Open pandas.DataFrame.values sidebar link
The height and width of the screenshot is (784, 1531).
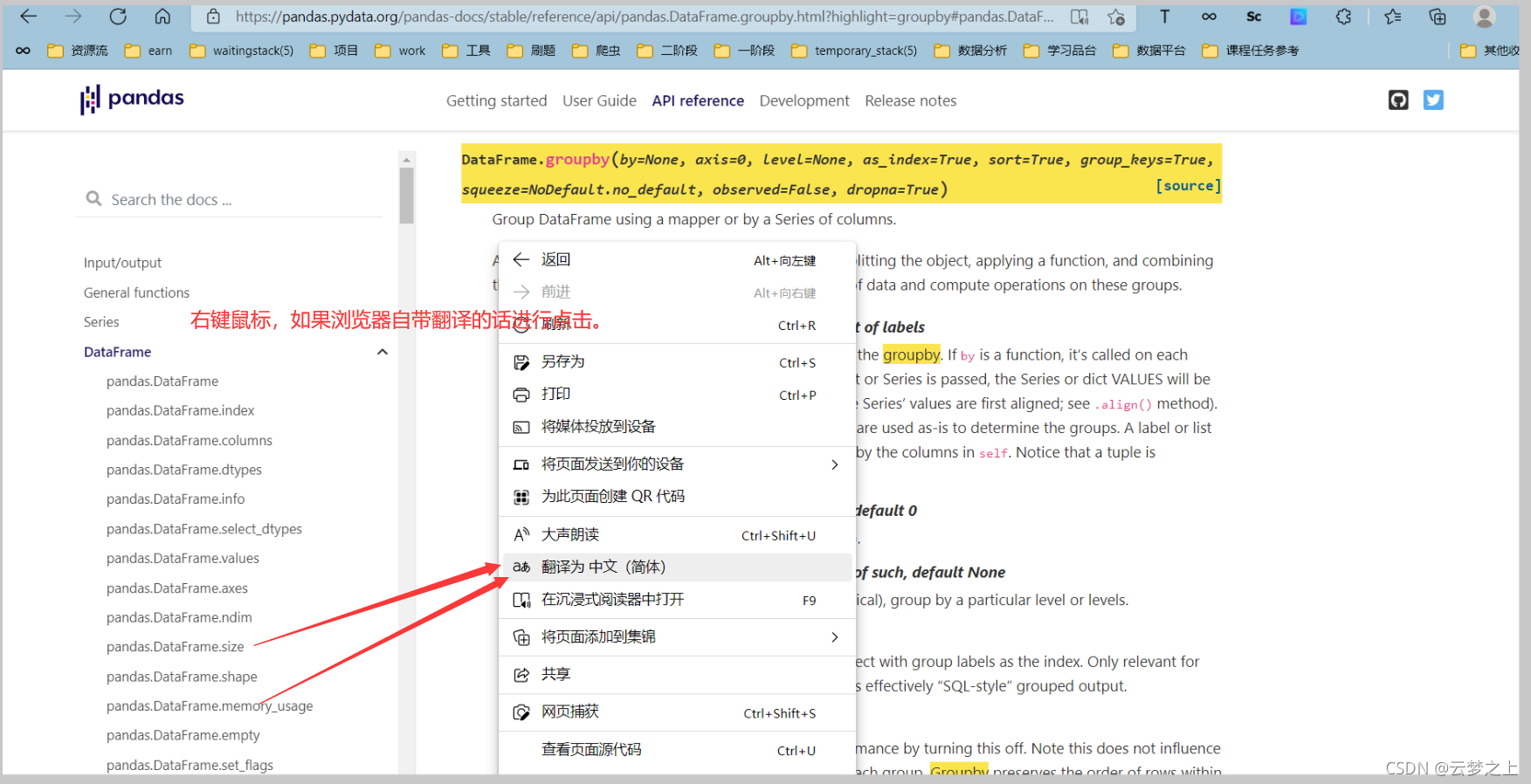tap(183, 558)
